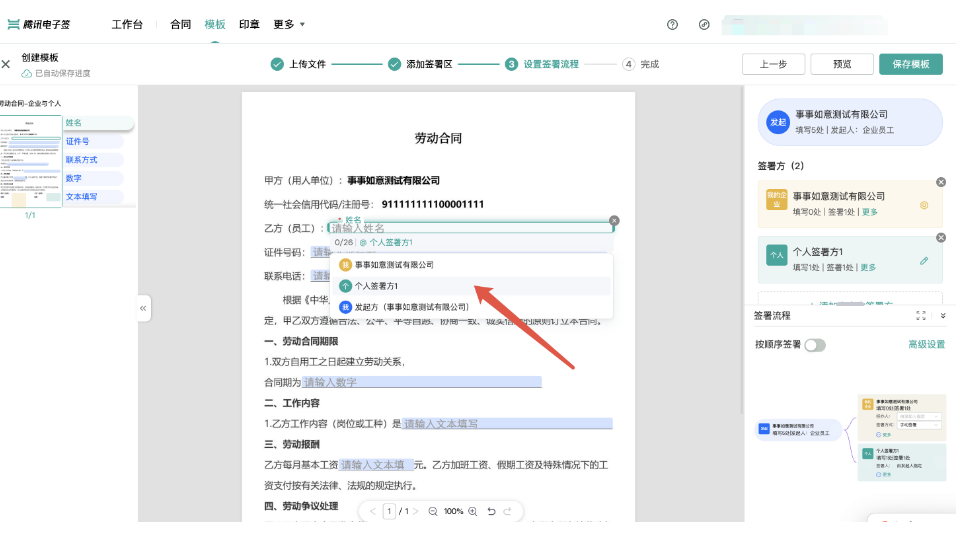Click the basic salary text field

376,465
